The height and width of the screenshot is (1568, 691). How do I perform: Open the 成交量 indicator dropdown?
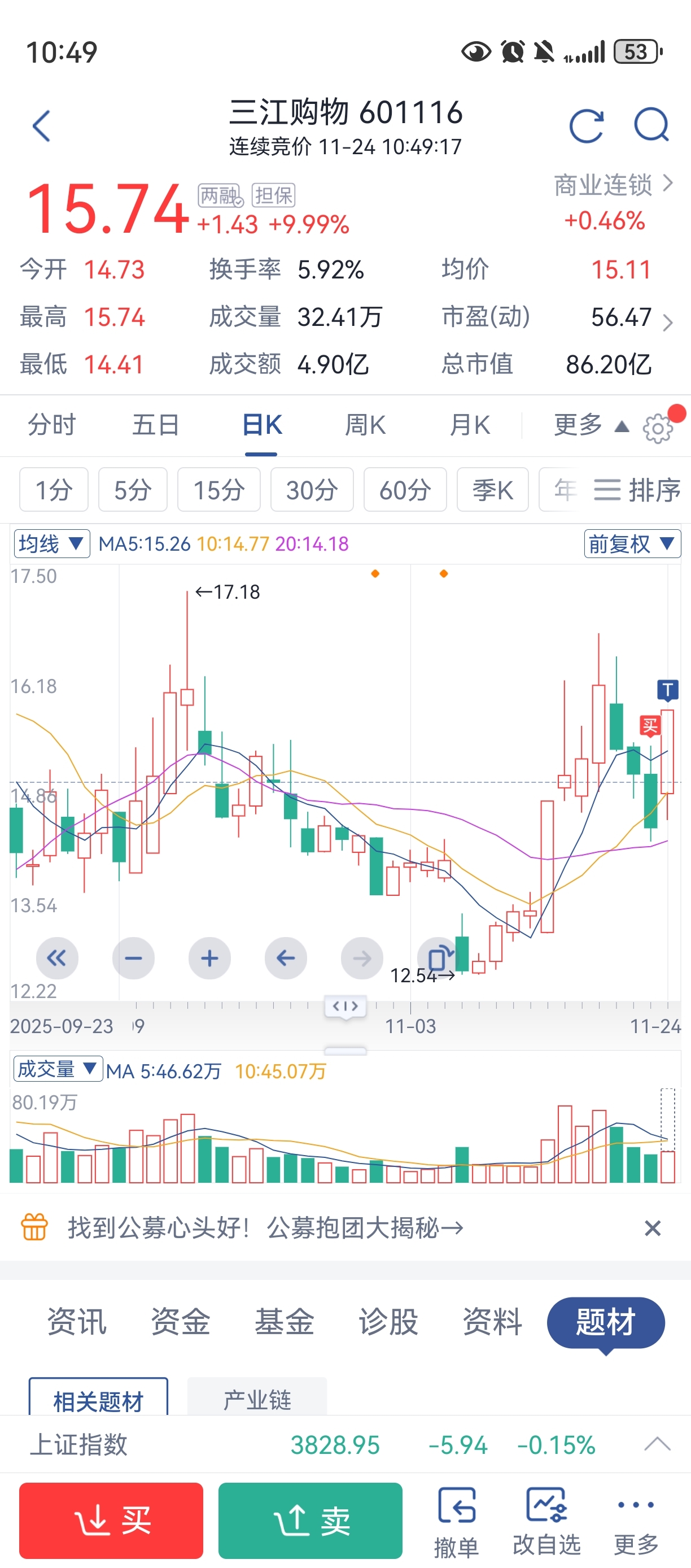click(57, 1069)
